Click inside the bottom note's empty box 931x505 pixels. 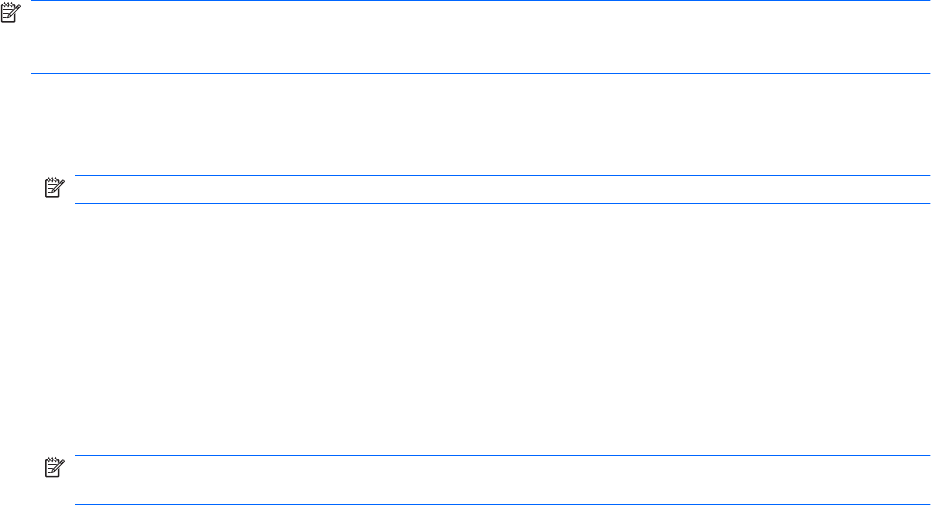click(x=500, y=481)
